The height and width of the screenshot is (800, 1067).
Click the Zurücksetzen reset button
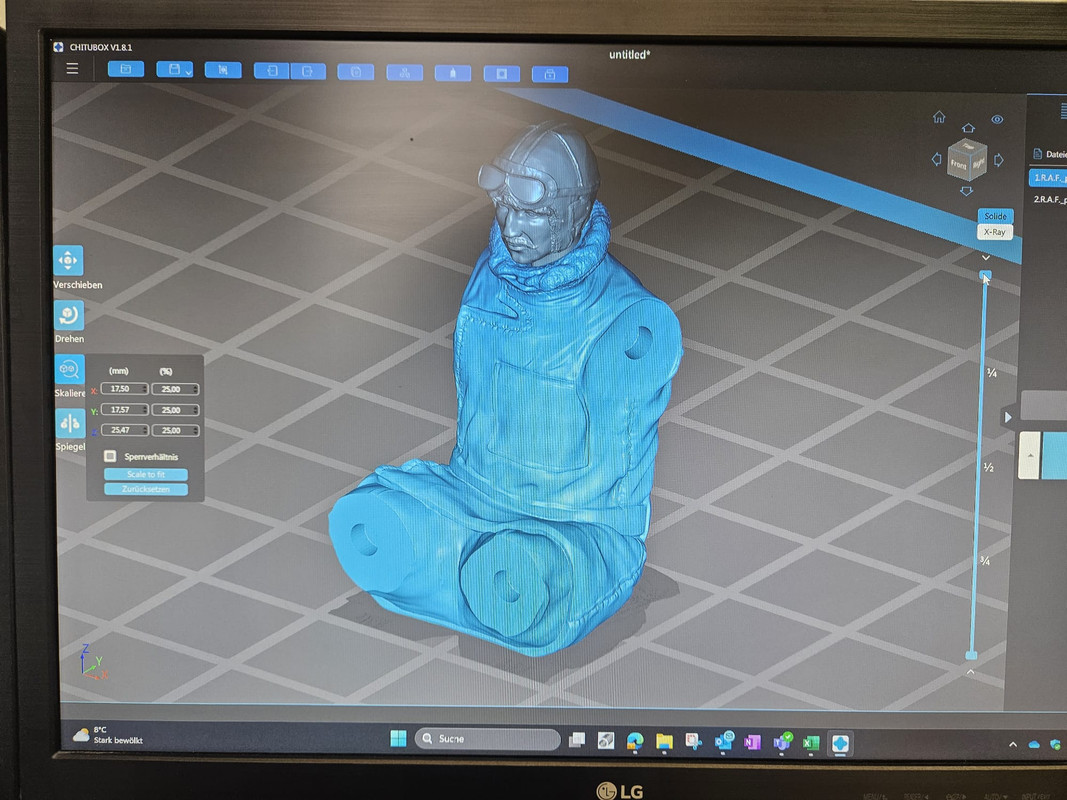pyautogui.click(x=146, y=489)
